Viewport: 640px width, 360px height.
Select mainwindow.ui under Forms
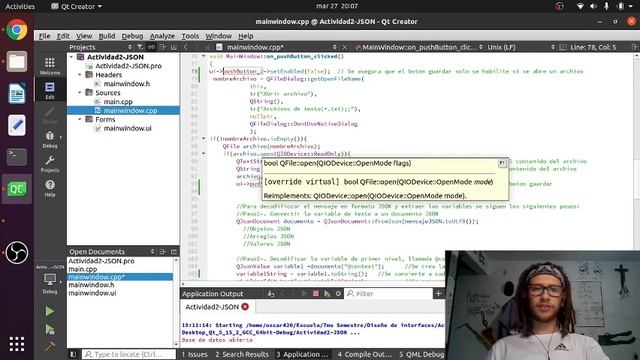click(127, 128)
